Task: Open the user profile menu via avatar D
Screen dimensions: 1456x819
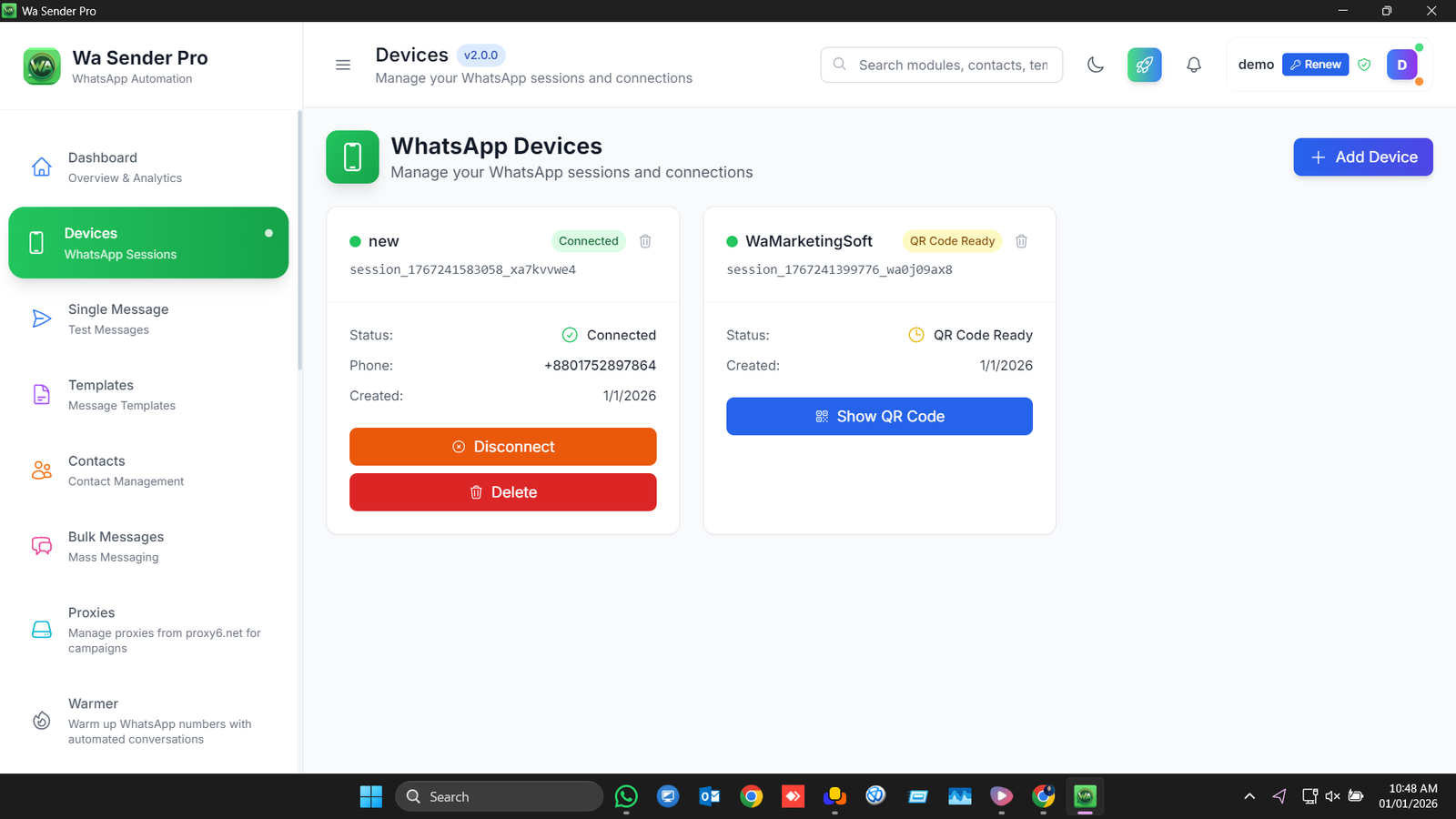Action: coord(1401,65)
